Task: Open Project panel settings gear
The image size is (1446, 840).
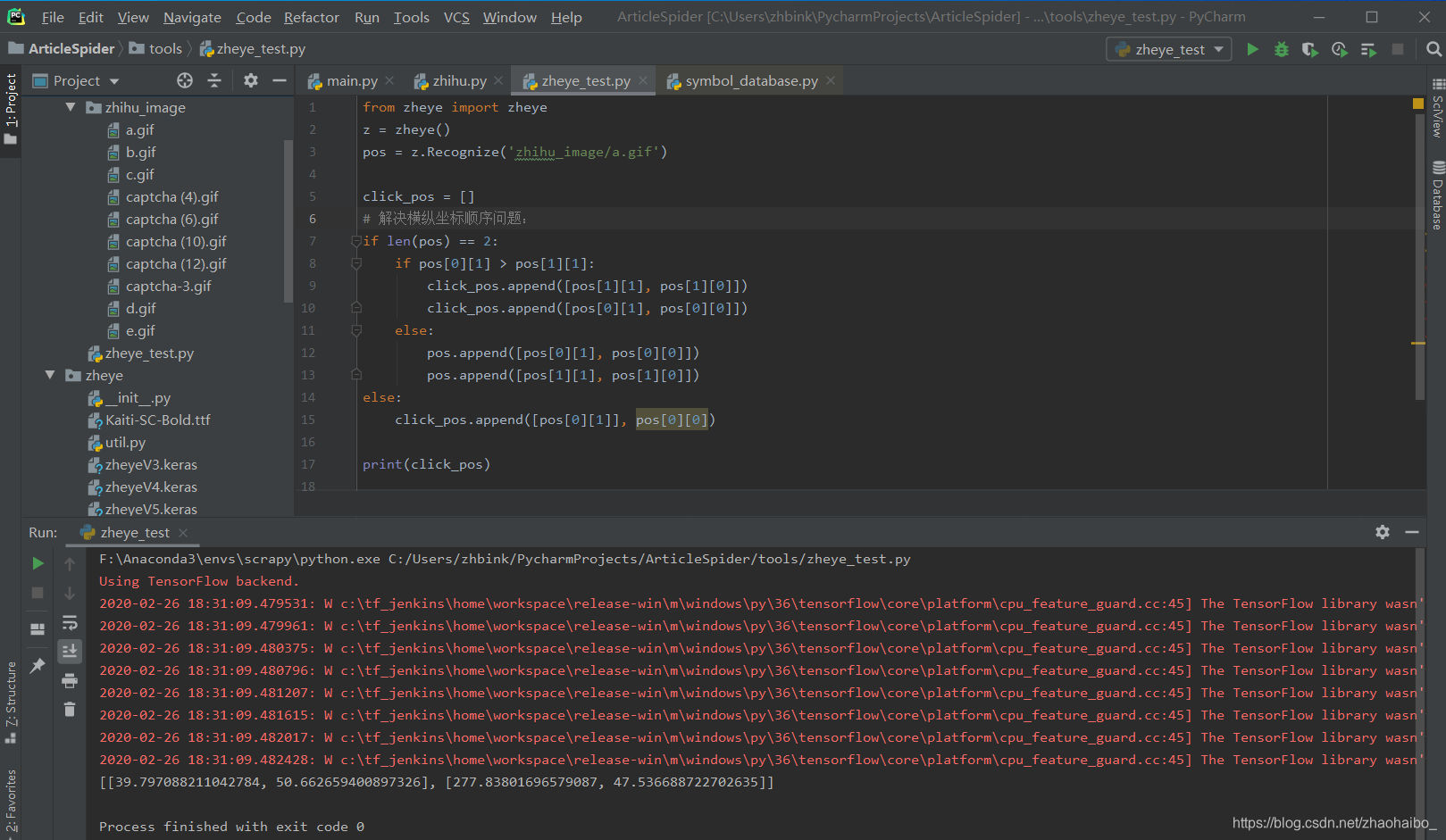Action: (251, 80)
